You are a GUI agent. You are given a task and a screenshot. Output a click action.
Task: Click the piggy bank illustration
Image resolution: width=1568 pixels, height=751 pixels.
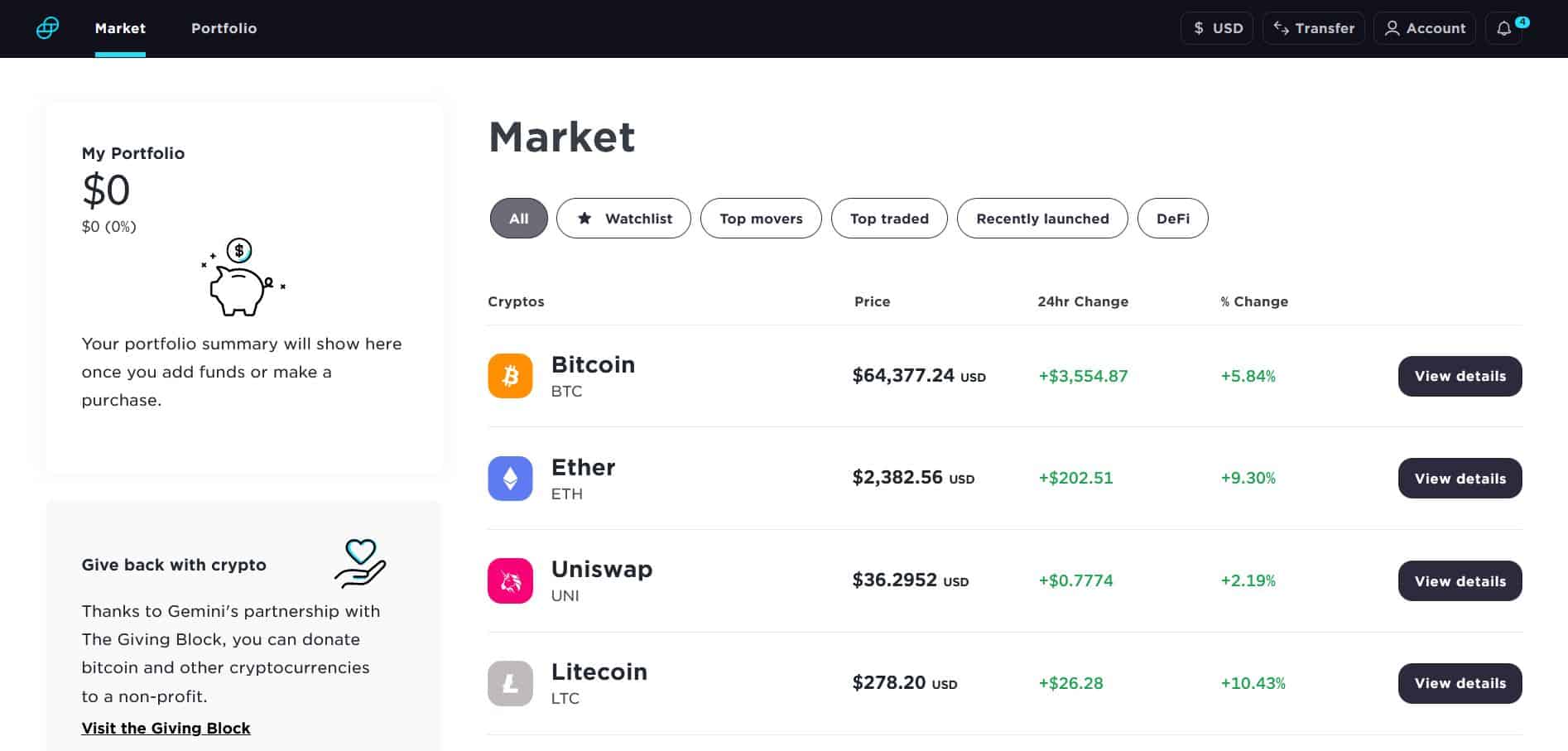[243, 277]
